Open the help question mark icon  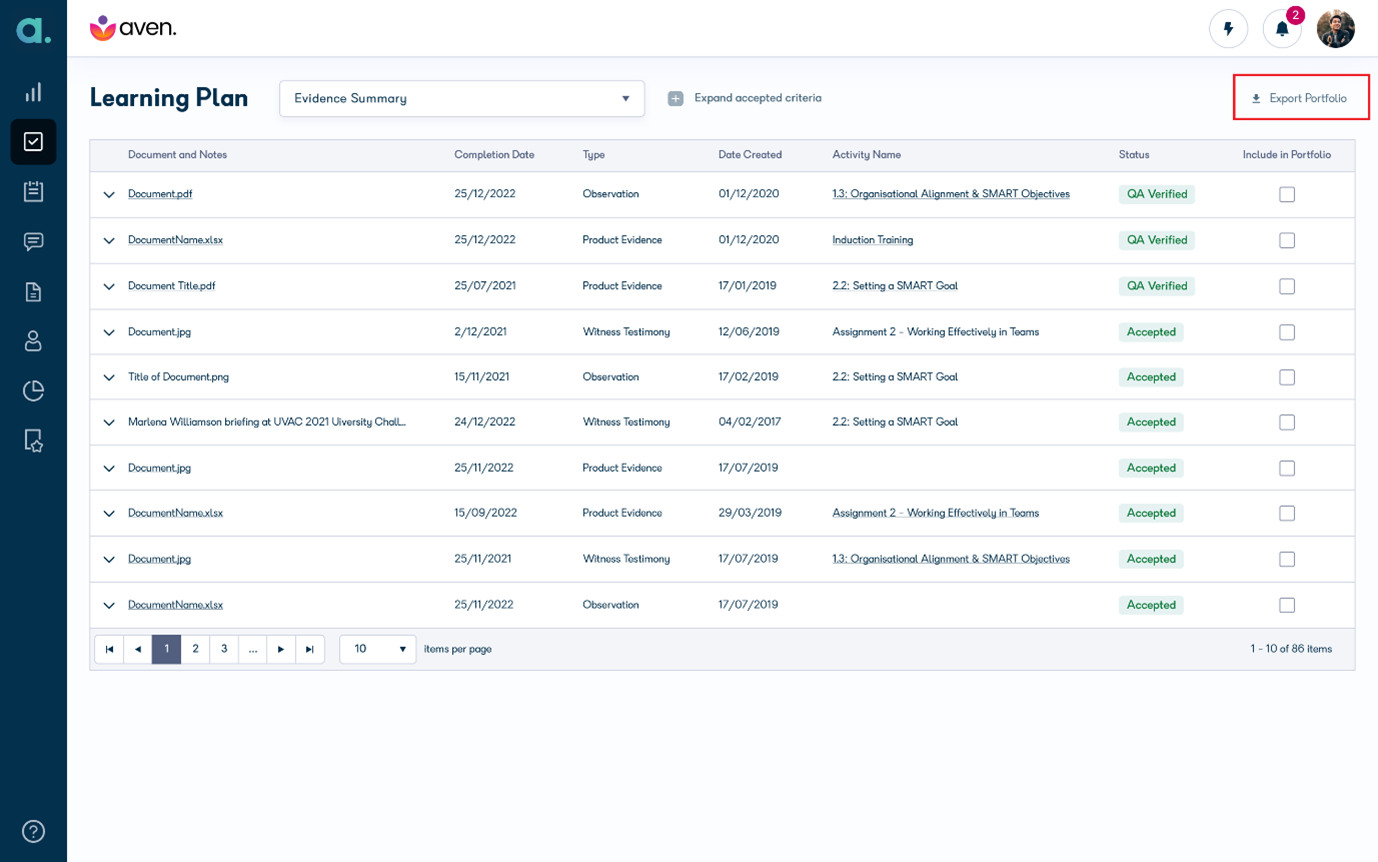[33, 831]
